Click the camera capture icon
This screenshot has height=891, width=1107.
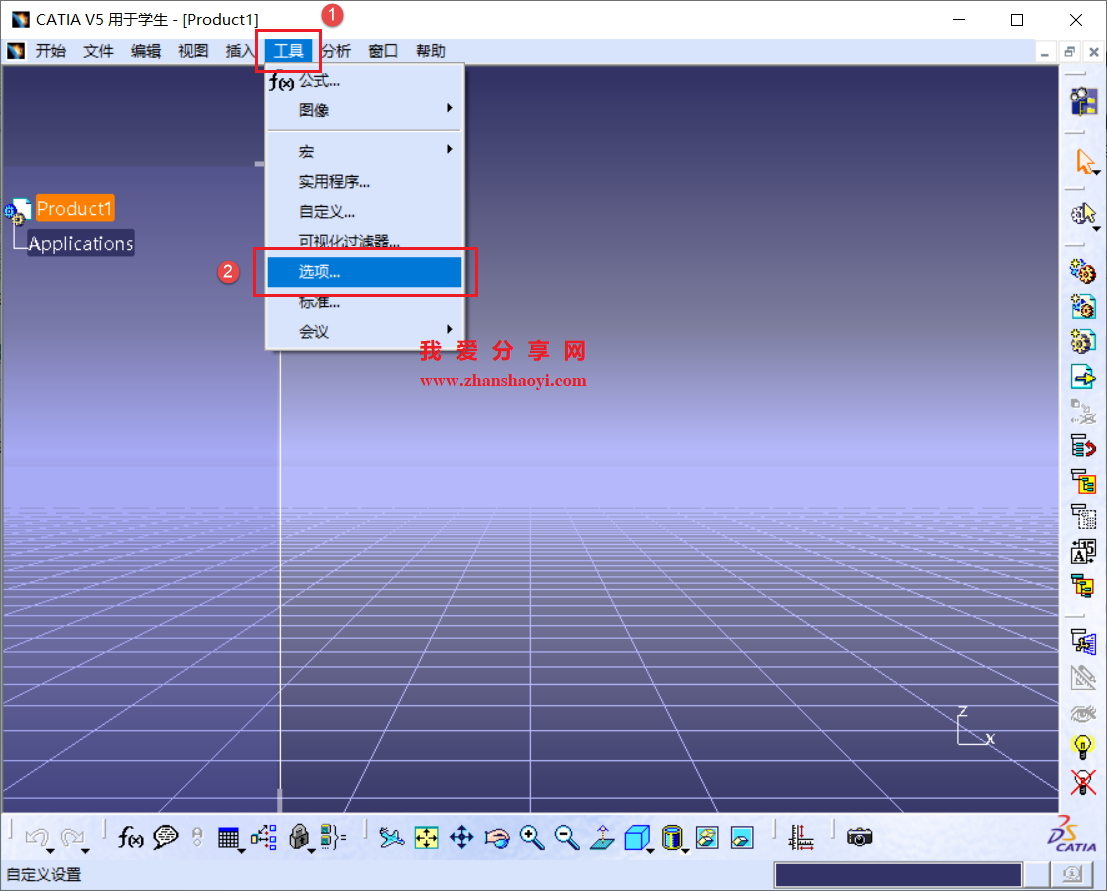(x=859, y=837)
